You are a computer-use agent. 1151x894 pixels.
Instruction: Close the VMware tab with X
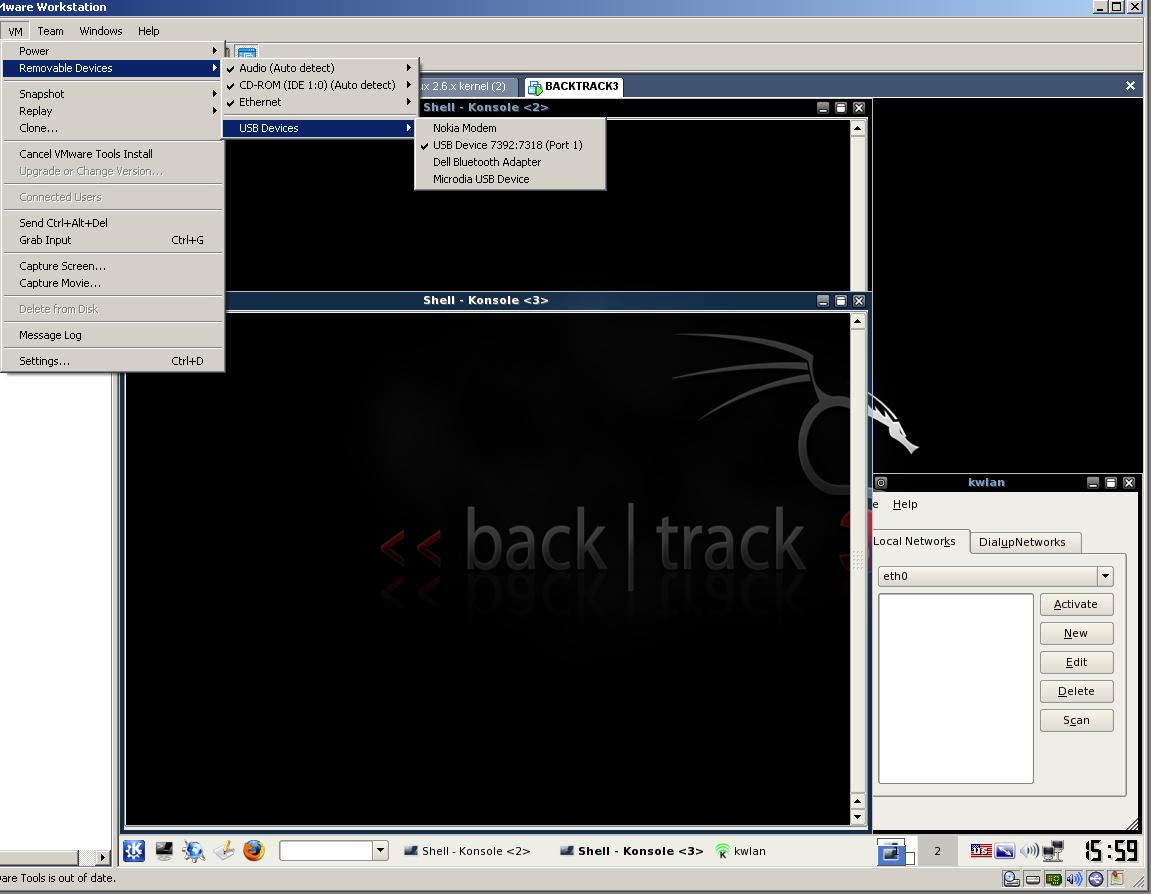coord(1130,86)
